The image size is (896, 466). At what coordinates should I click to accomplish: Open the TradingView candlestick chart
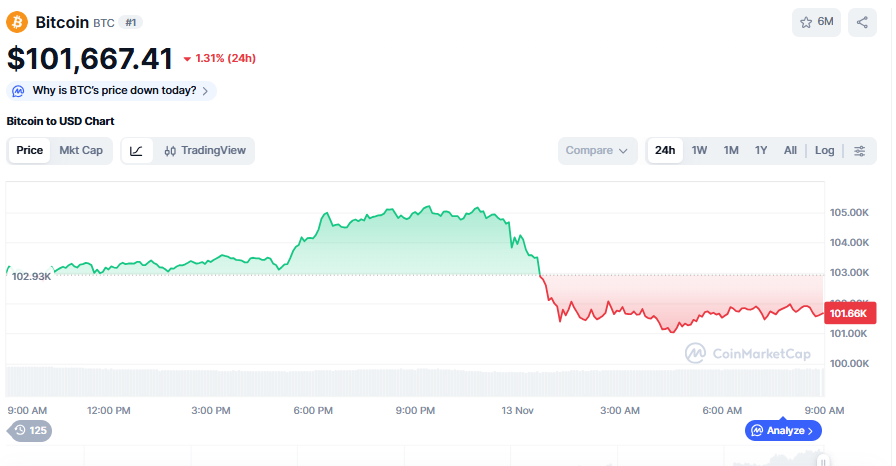coord(205,151)
